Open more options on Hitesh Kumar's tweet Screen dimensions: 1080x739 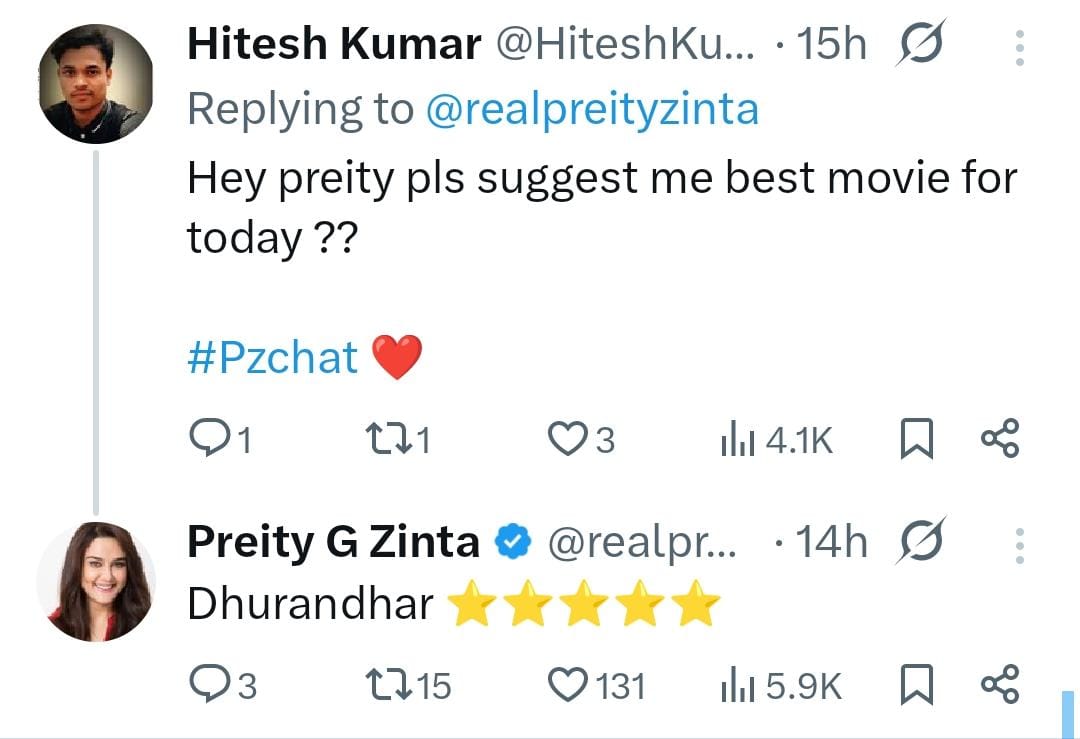click(1020, 46)
